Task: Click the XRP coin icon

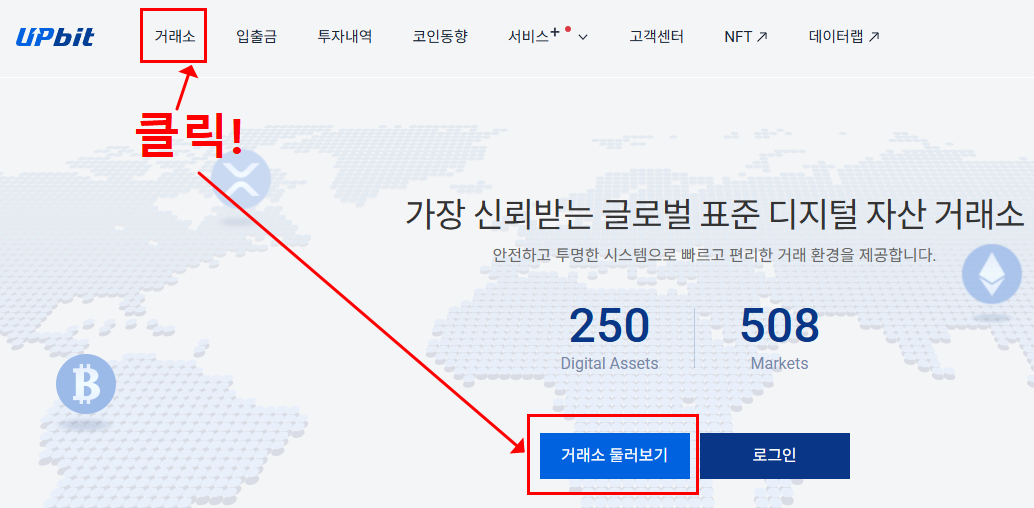Action: (241, 179)
